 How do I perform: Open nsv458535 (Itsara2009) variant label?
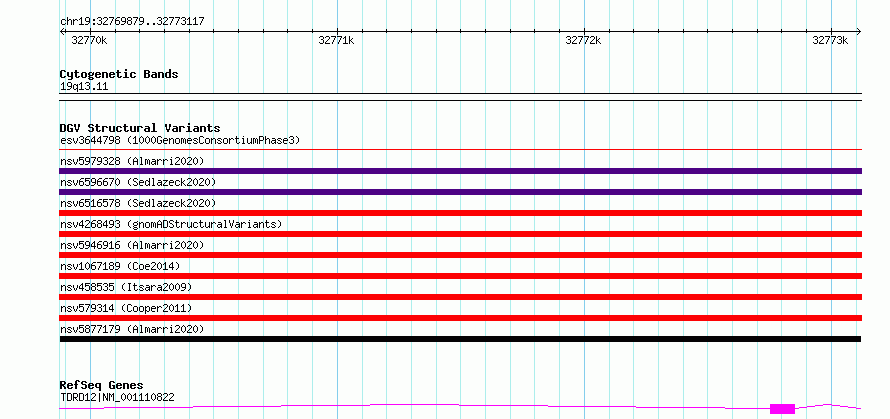click(126, 287)
